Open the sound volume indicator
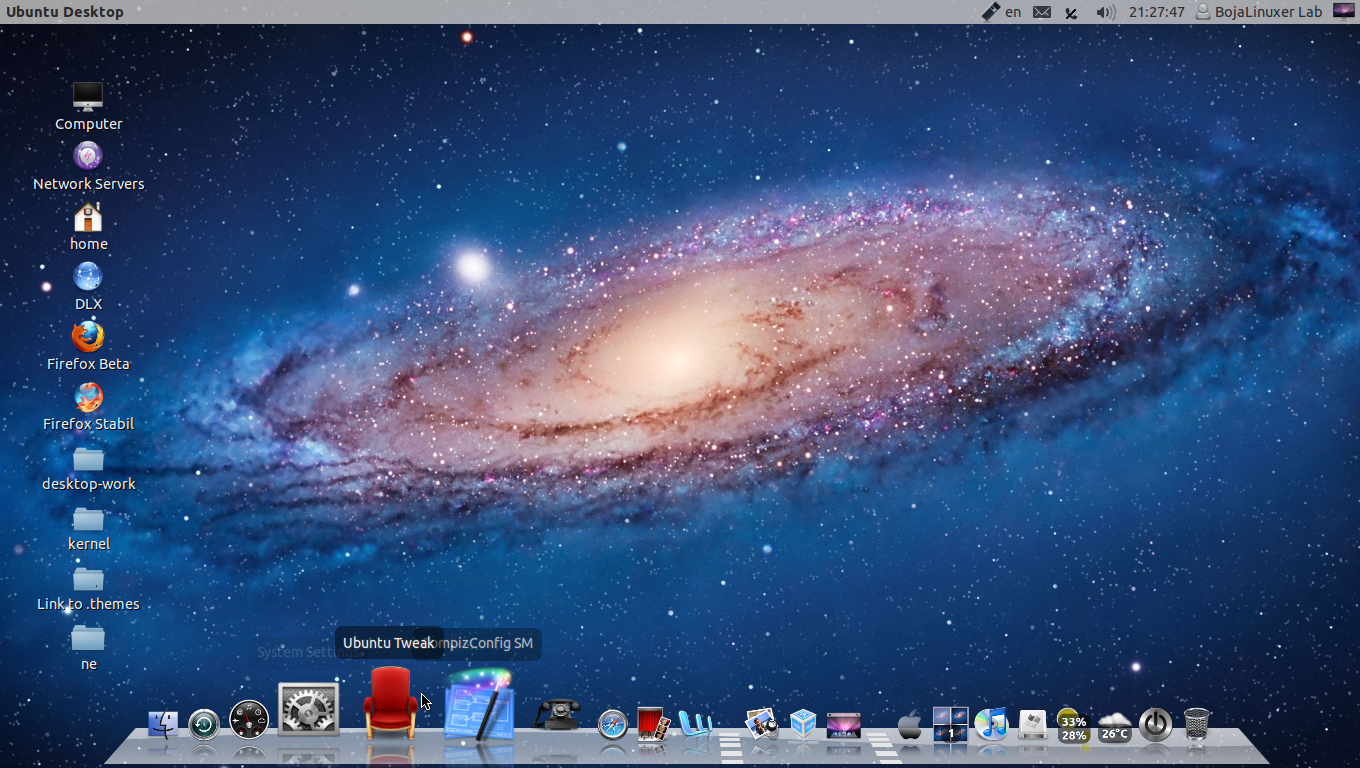The height and width of the screenshot is (768, 1360). point(1105,12)
